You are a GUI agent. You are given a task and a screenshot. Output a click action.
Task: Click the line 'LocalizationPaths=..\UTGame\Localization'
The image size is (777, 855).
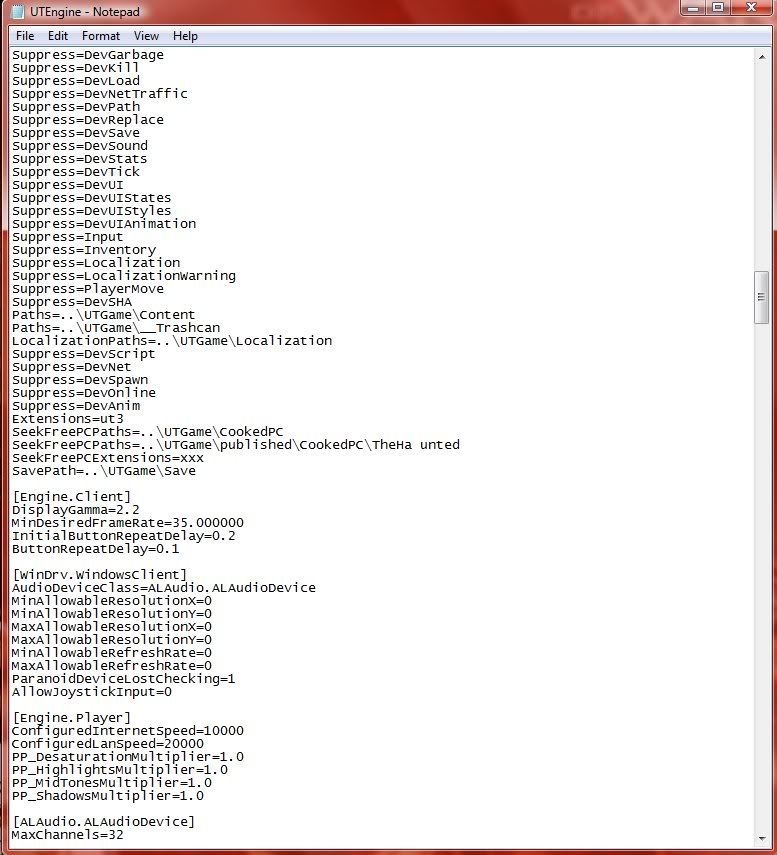click(x=172, y=341)
